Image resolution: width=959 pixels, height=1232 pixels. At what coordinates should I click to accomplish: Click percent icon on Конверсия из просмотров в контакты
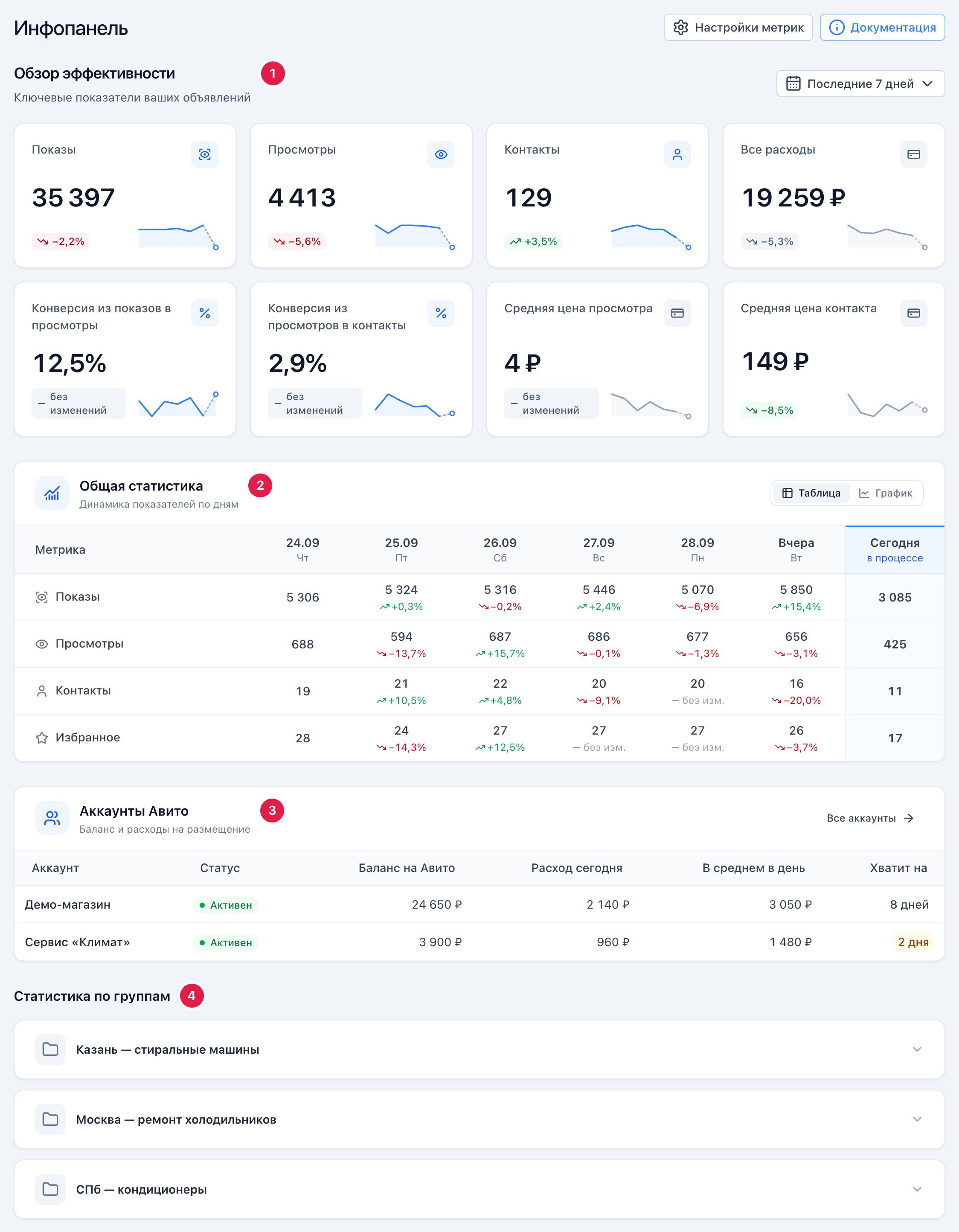[x=441, y=313]
